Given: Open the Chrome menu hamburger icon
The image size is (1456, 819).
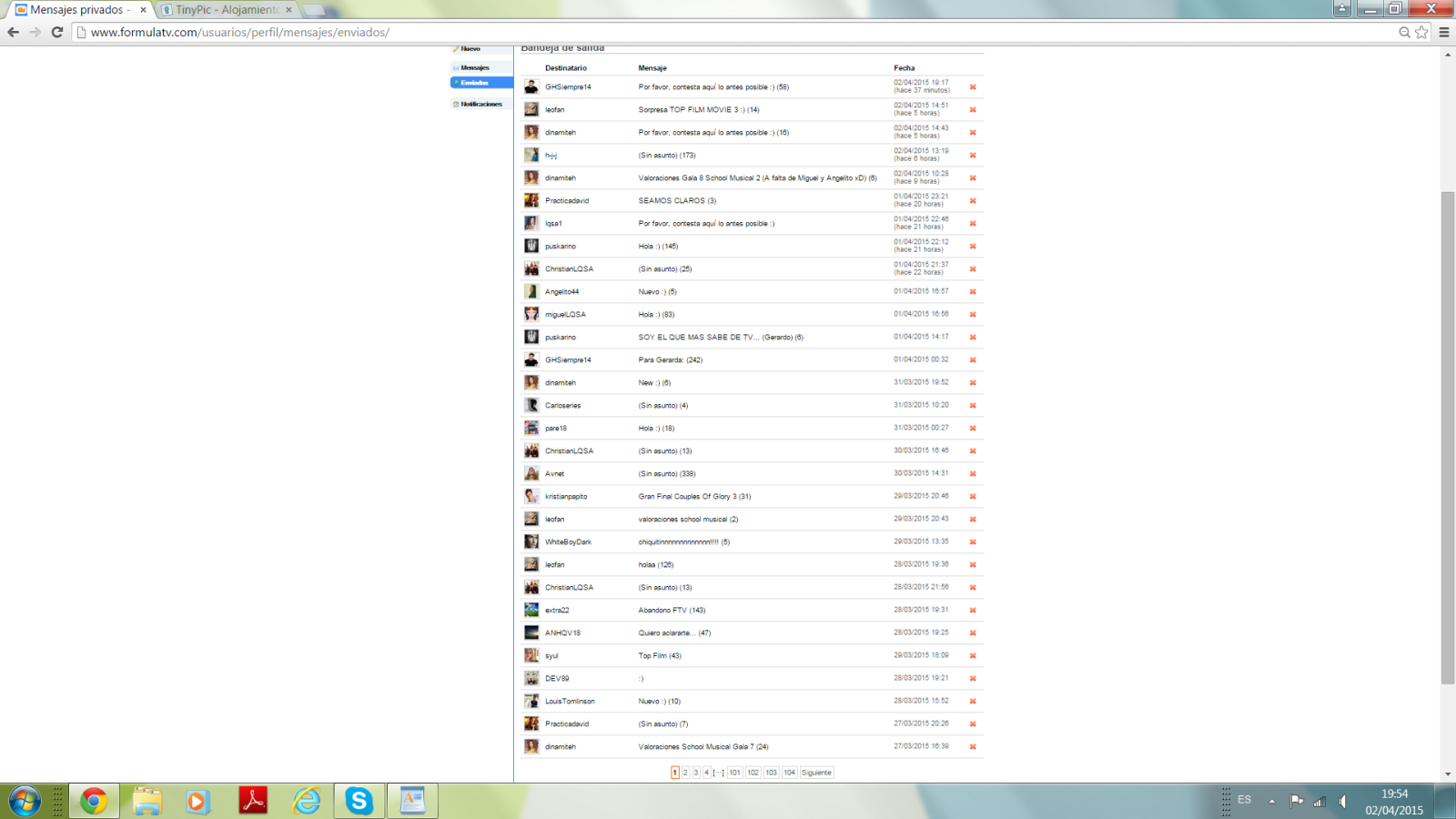Looking at the screenshot, I should pyautogui.click(x=1444, y=32).
